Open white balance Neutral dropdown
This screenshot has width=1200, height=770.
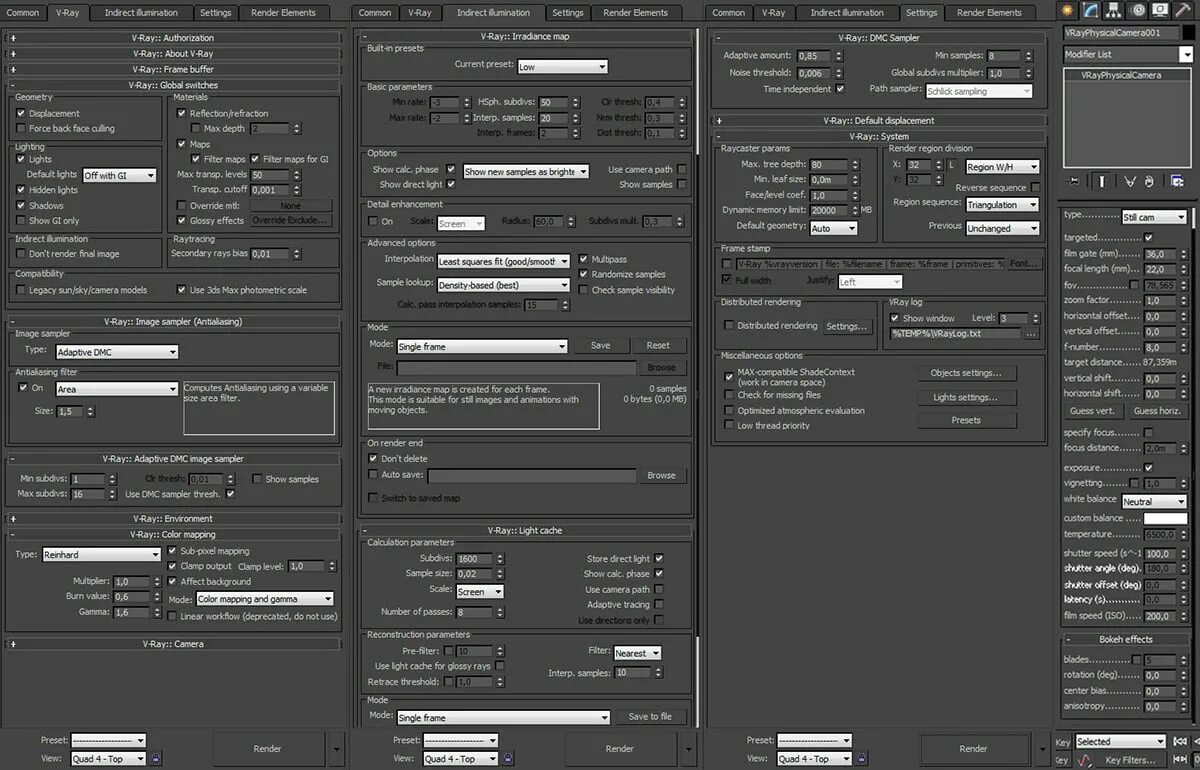click(x=1153, y=501)
